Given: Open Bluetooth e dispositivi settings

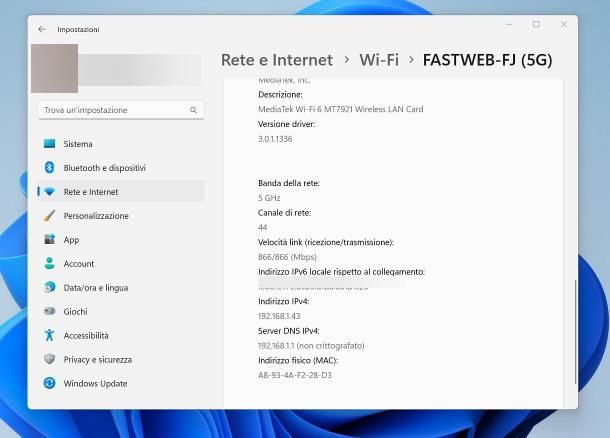Looking at the screenshot, I should point(121,168).
